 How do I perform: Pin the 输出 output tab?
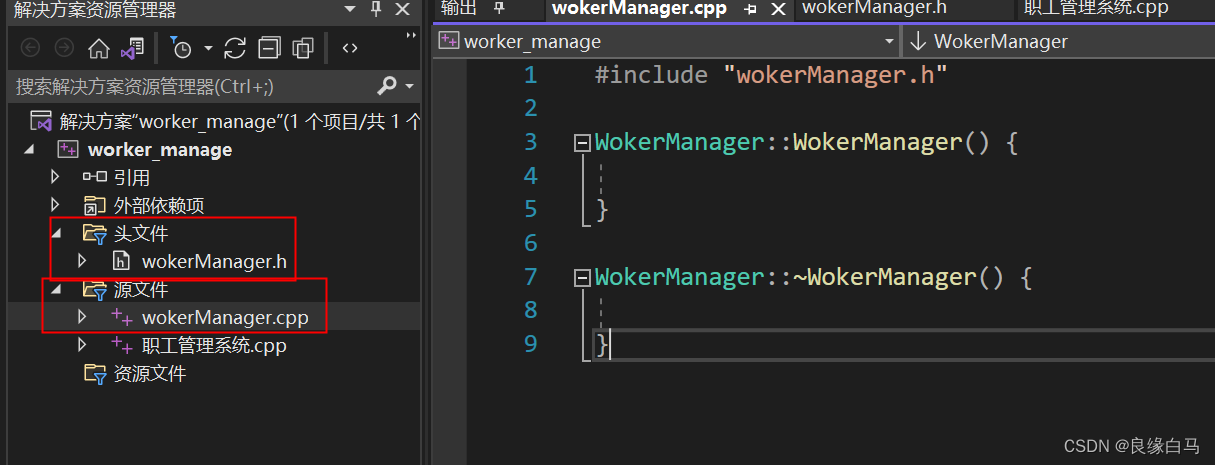[x=499, y=9]
